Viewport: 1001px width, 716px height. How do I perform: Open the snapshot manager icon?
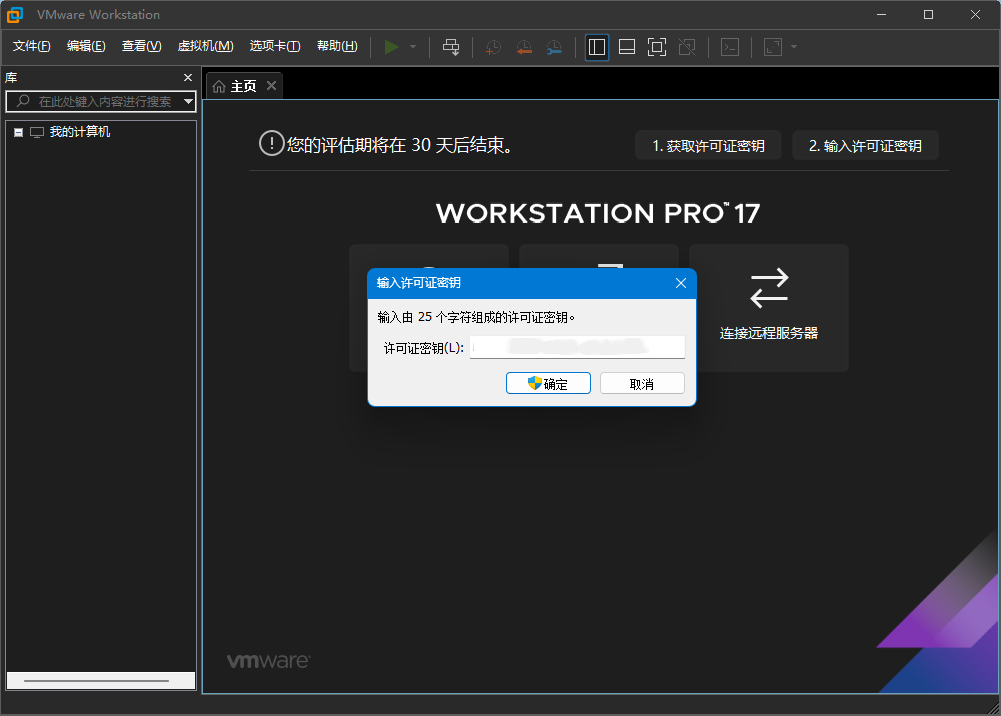(x=554, y=46)
